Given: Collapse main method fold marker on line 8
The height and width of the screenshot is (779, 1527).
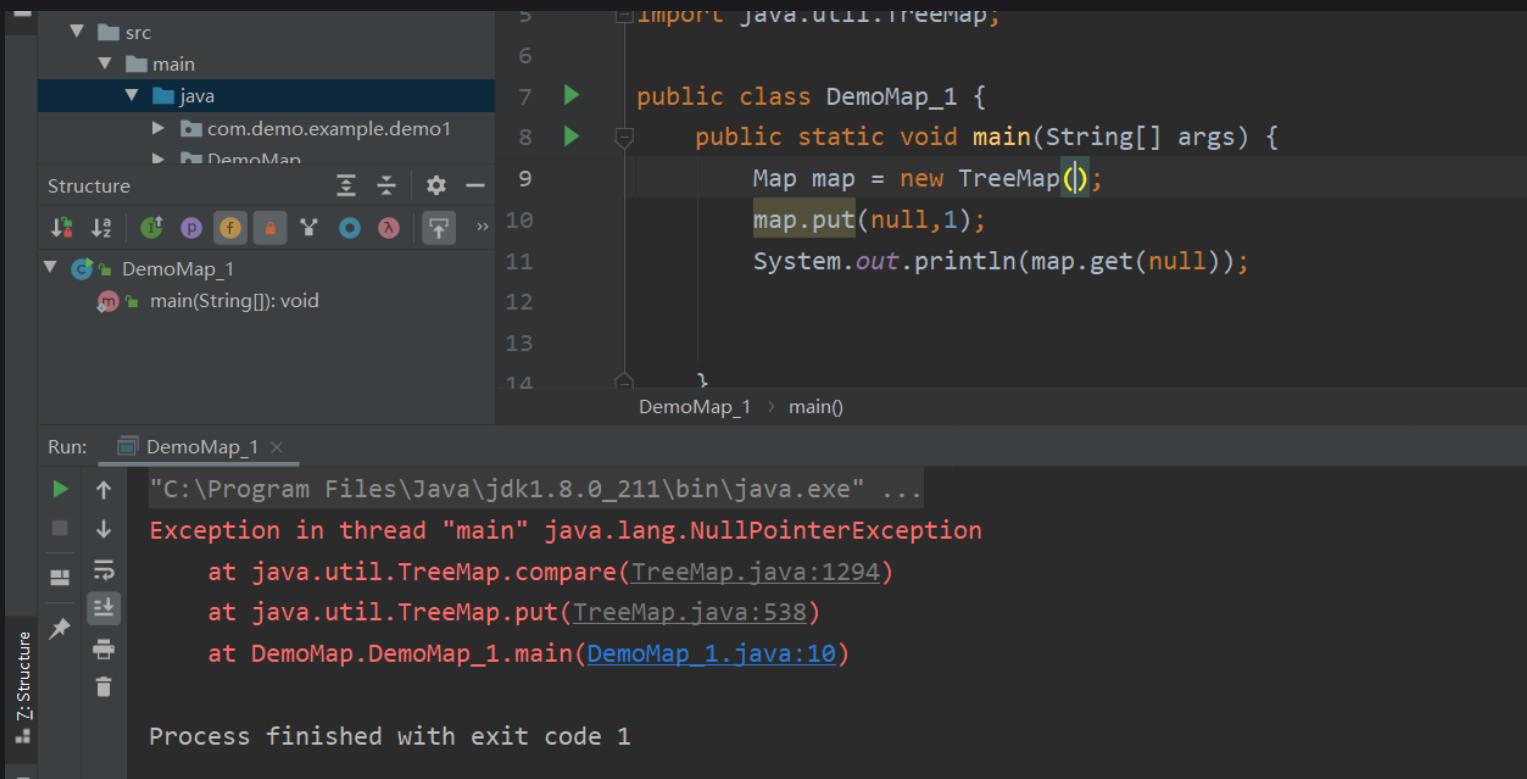Looking at the screenshot, I should pyautogui.click(x=624, y=137).
